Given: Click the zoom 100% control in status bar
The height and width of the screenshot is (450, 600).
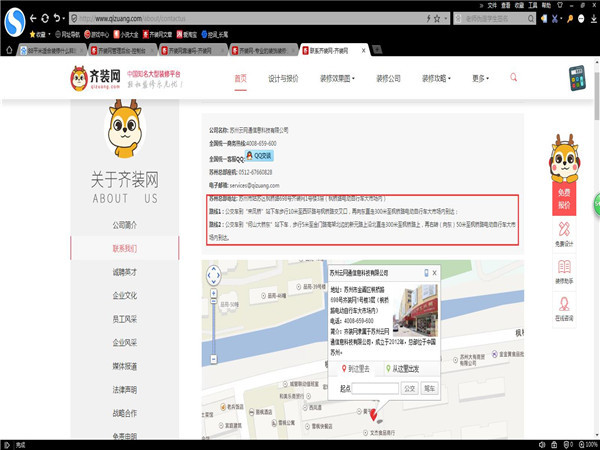Looking at the screenshot, I should [589, 445].
